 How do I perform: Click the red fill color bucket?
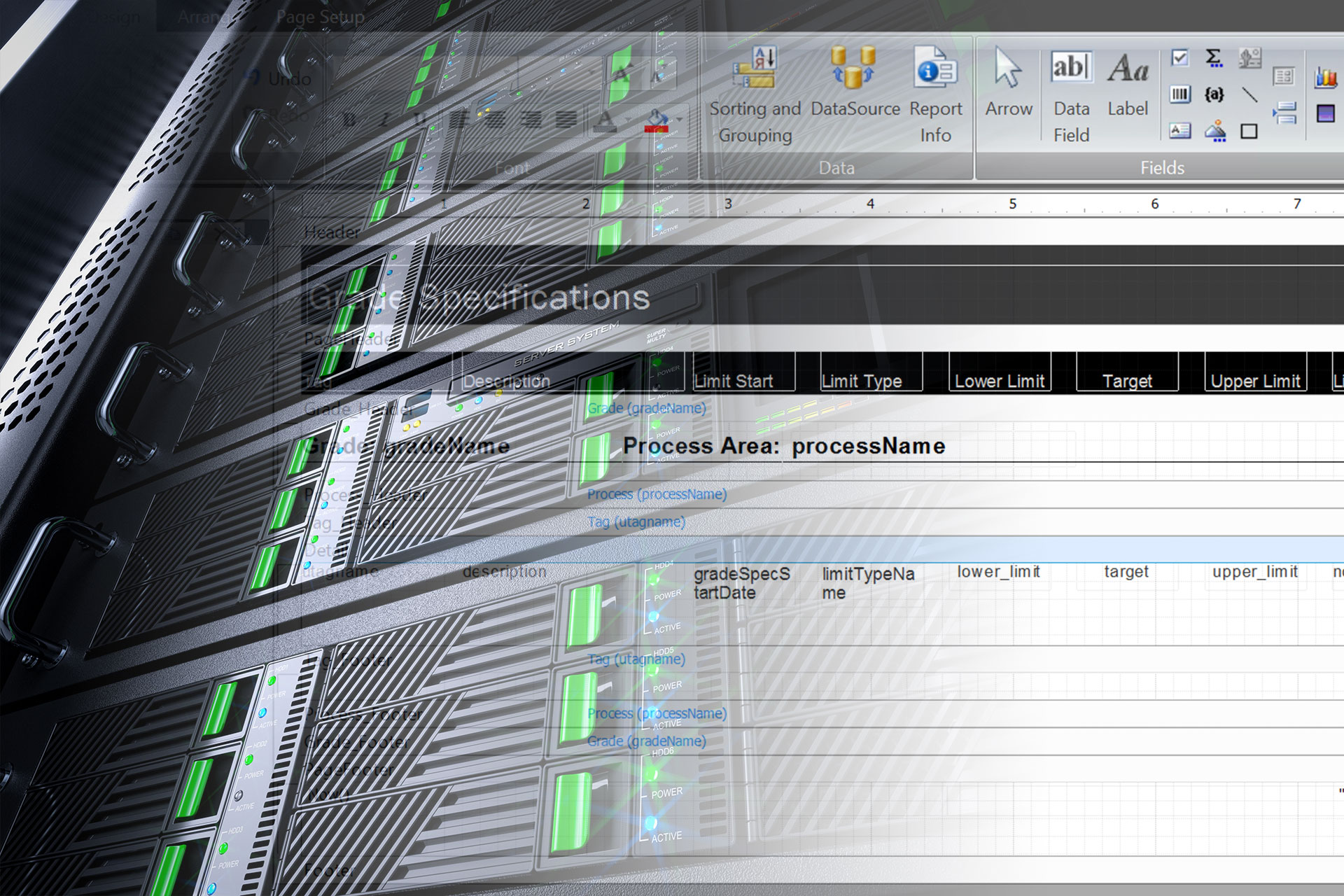coord(657,121)
